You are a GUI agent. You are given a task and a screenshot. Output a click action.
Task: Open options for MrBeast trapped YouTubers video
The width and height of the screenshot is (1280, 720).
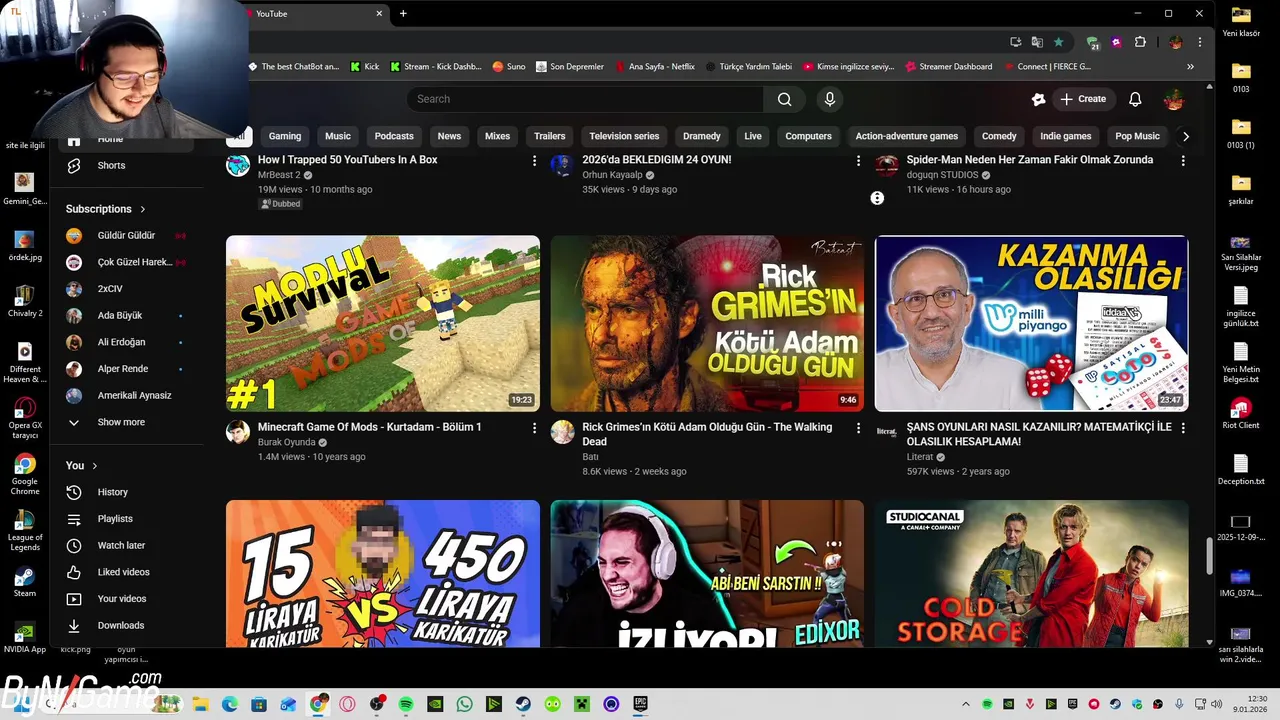tap(534, 161)
